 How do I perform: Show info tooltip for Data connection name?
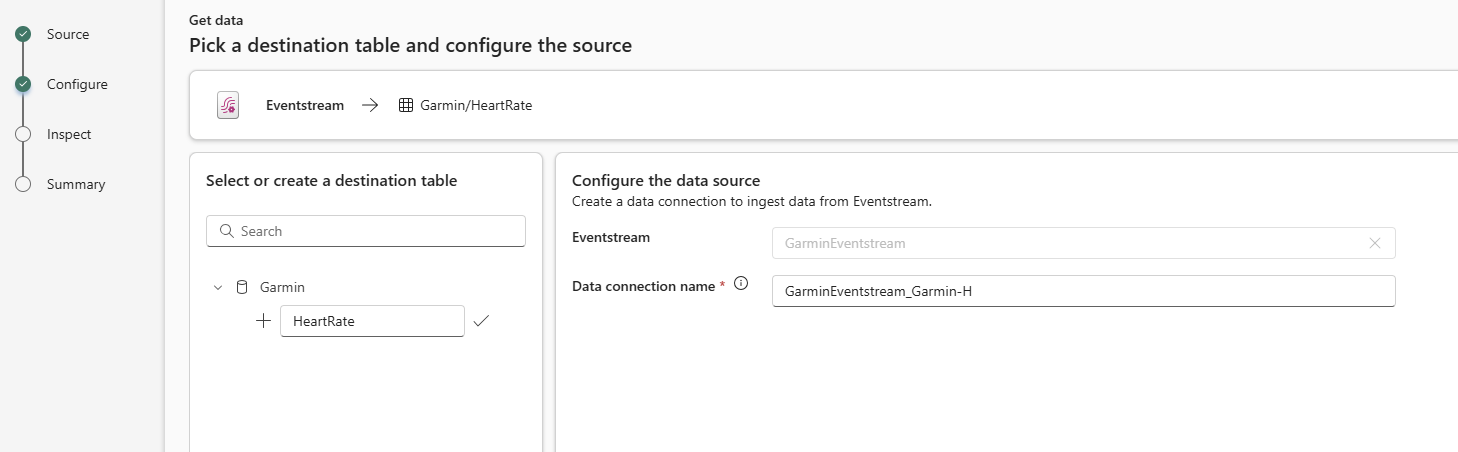click(741, 284)
